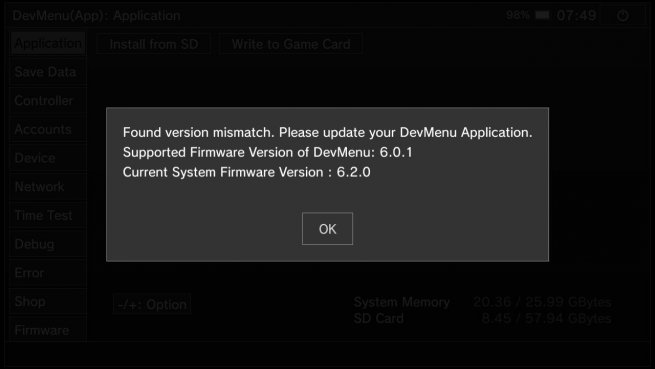Select the System Memory usage readout
The height and width of the screenshot is (369, 655).
click(x=482, y=302)
